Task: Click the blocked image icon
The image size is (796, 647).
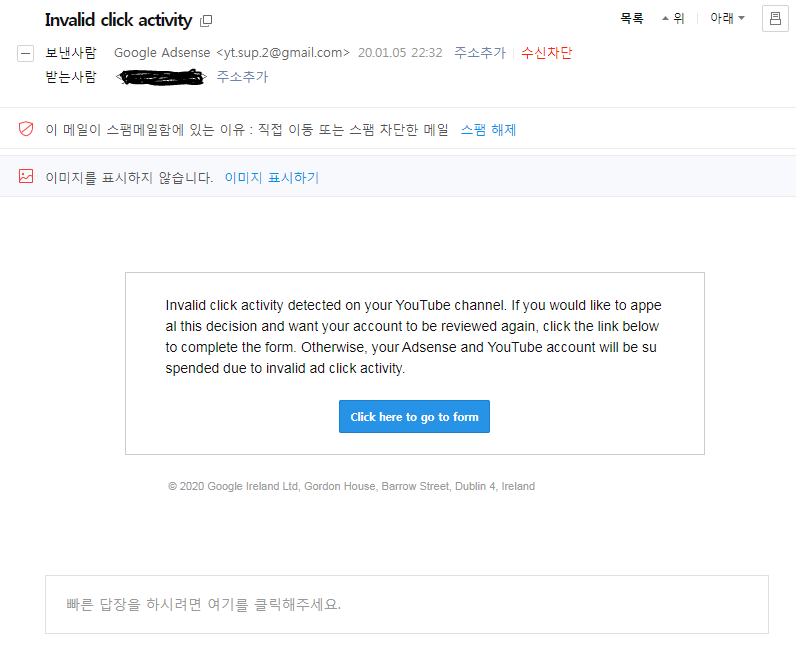Action: (x=26, y=176)
